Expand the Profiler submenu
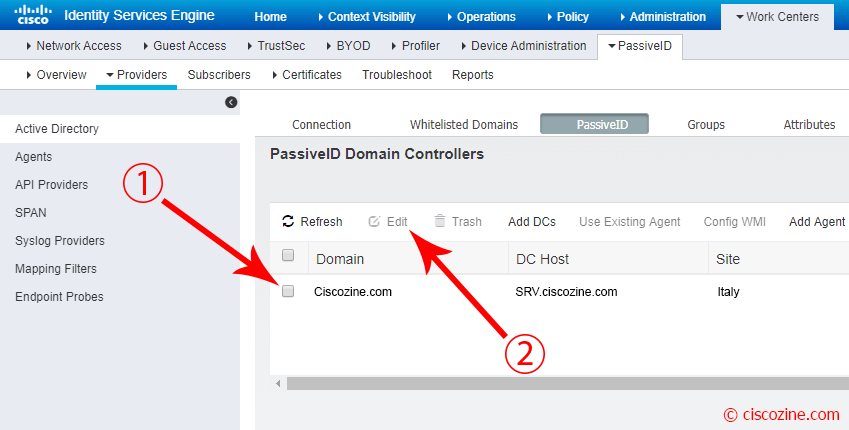This screenshot has height=430, width=849. tap(415, 46)
